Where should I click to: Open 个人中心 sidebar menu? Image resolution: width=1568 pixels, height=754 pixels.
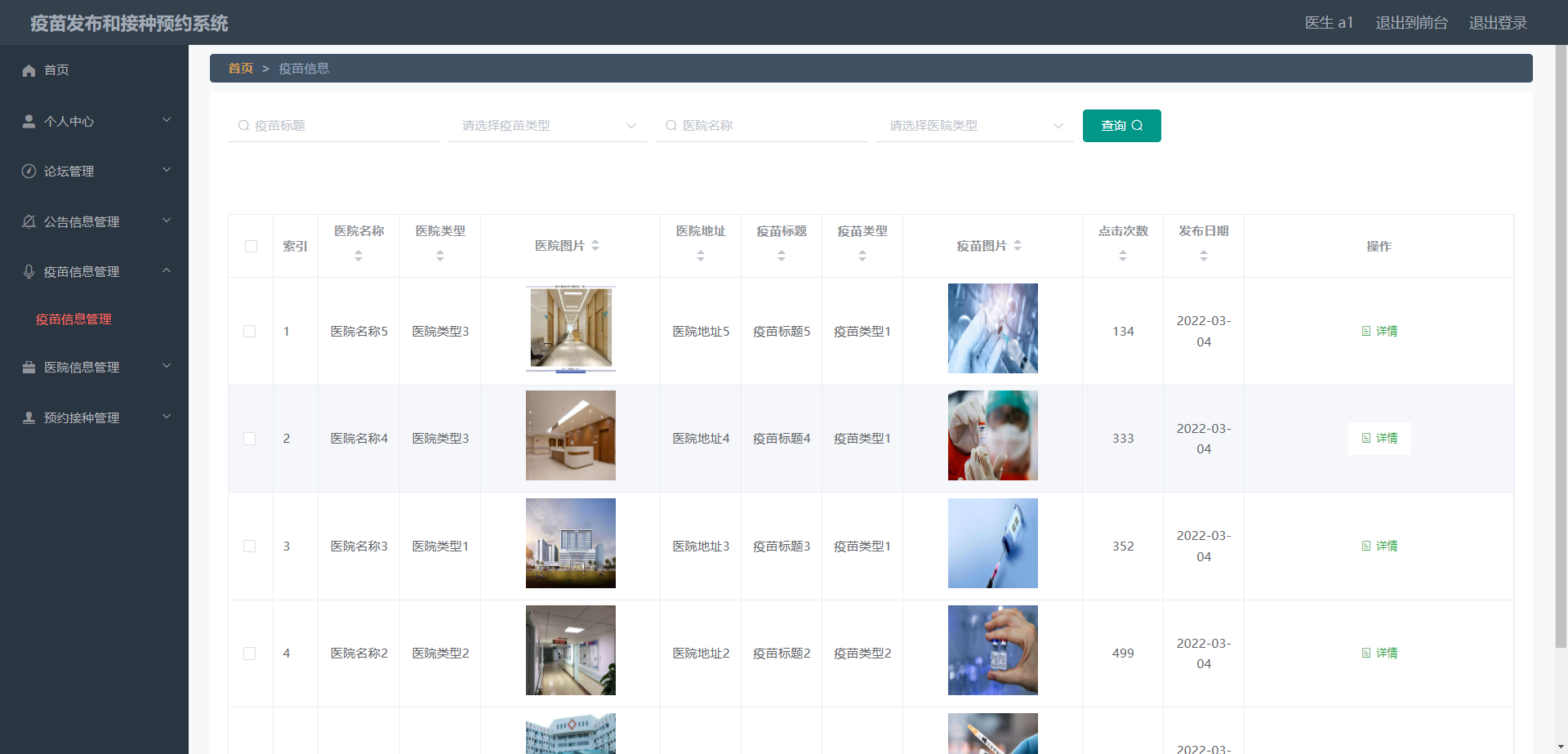94,121
